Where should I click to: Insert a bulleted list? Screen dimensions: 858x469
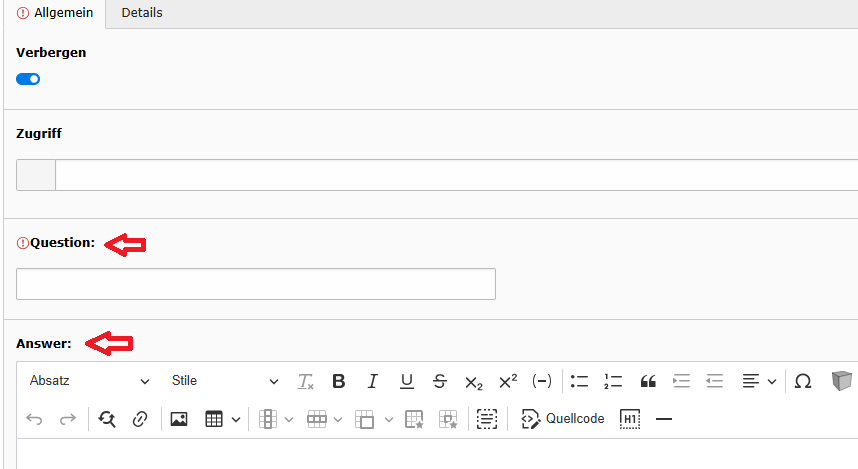click(x=579, y=381)
